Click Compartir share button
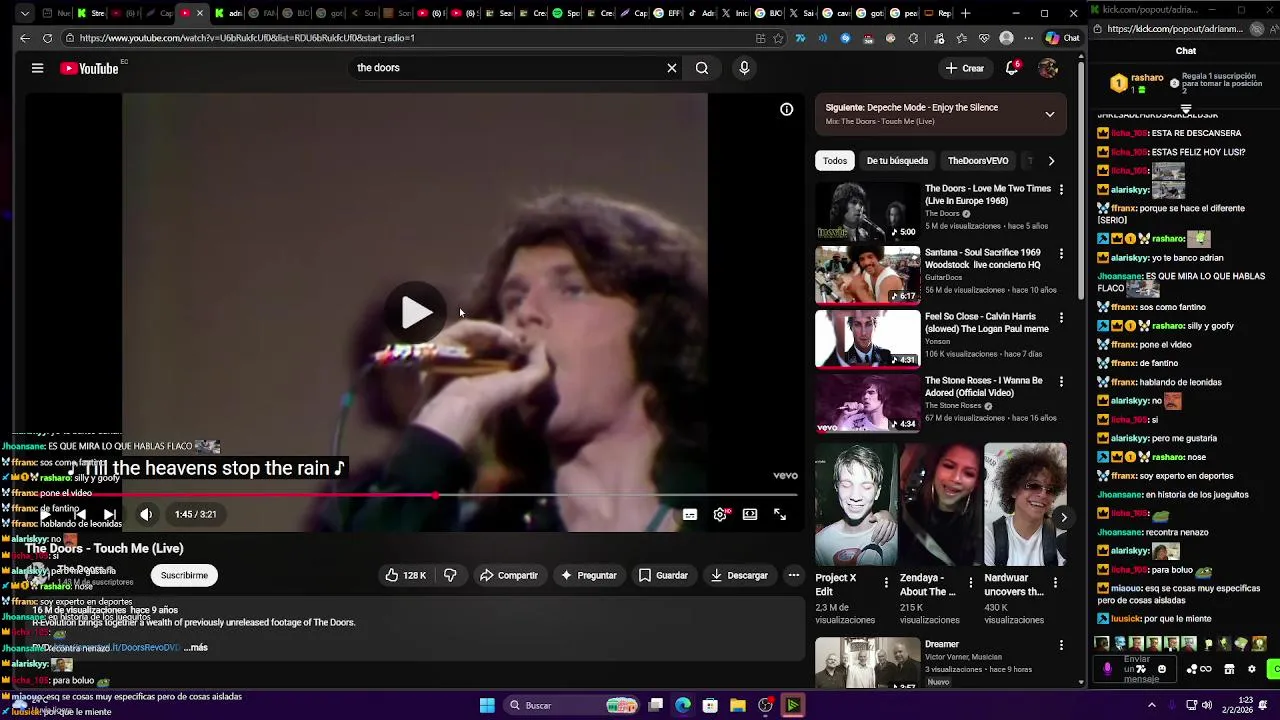1280x720 pixels. pyautogui.click(x=509, y=575)
